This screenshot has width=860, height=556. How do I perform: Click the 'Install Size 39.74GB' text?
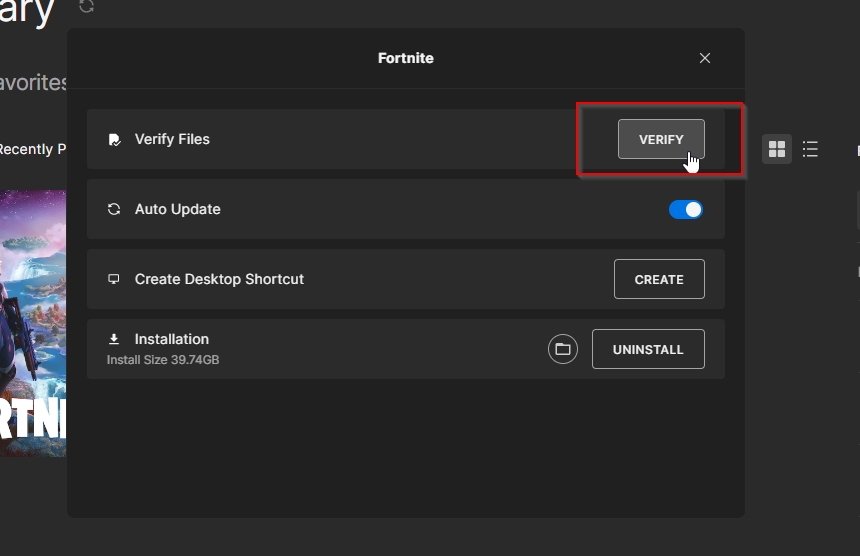pos(163,360)
